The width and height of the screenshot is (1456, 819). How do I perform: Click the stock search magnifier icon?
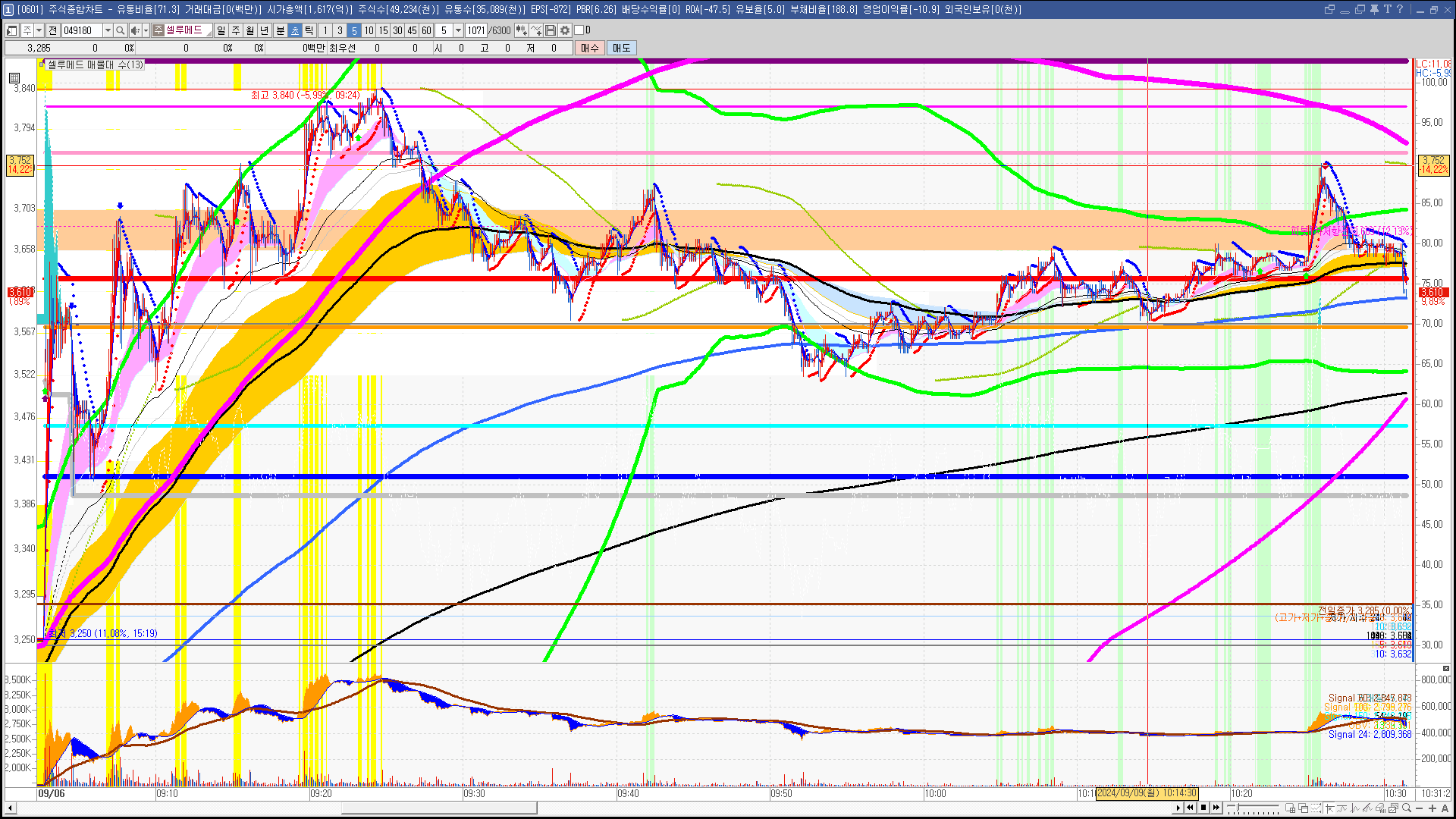[x=120, y=30]
